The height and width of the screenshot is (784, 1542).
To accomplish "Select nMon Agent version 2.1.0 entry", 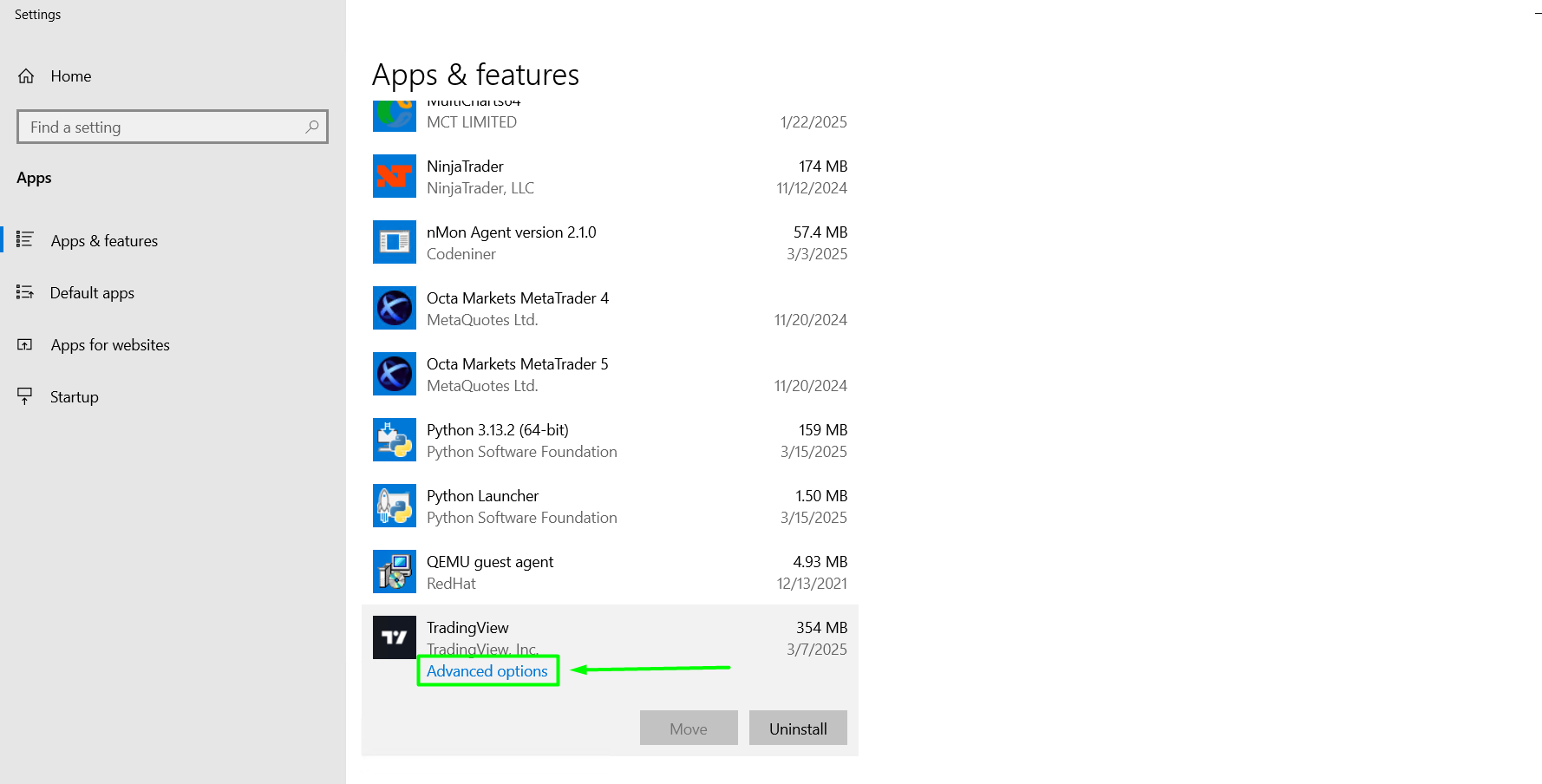I will pos(610,243).
